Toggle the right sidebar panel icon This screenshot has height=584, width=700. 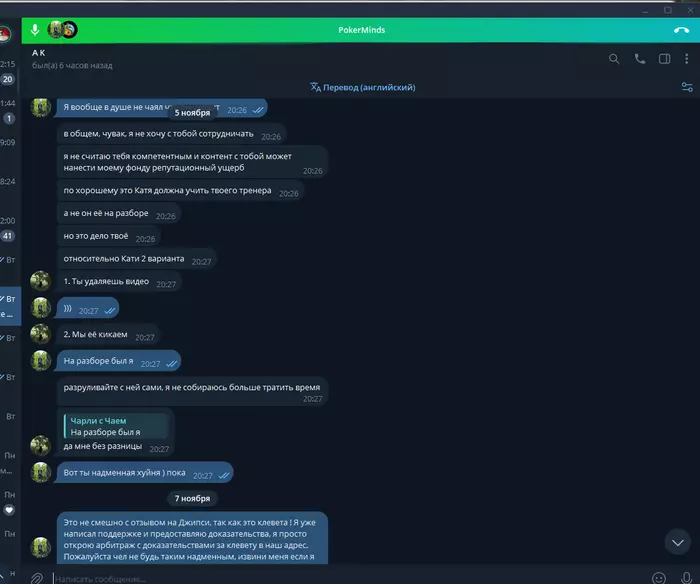coord(664,59)
